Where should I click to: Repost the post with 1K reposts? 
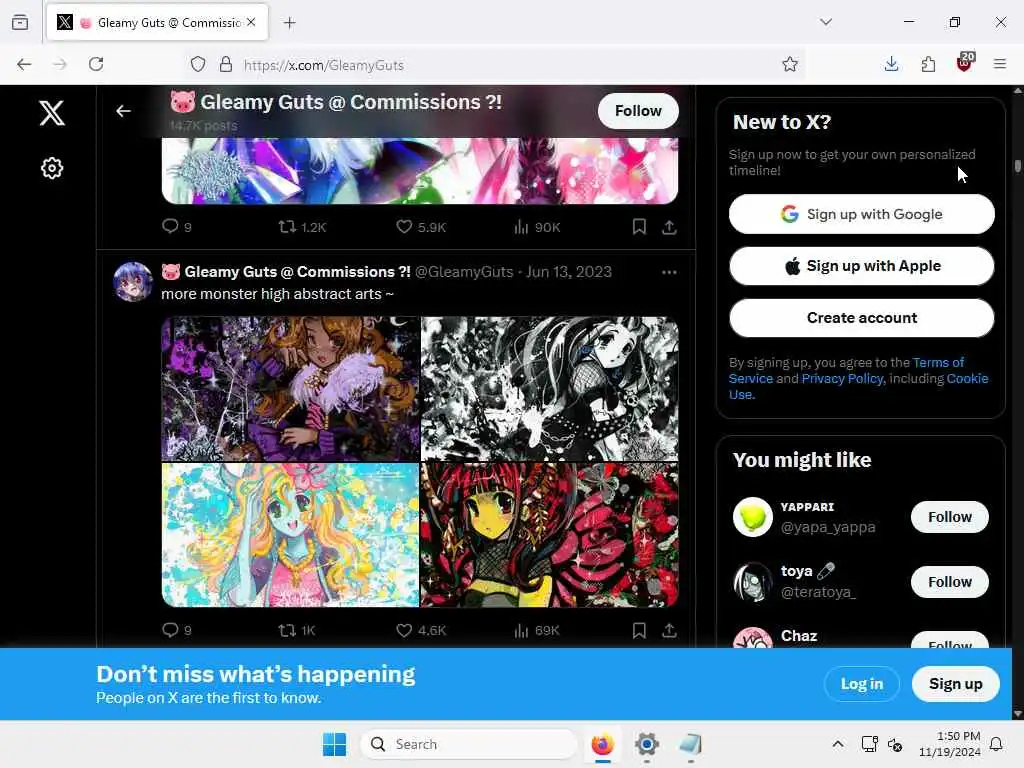(297, 630)
